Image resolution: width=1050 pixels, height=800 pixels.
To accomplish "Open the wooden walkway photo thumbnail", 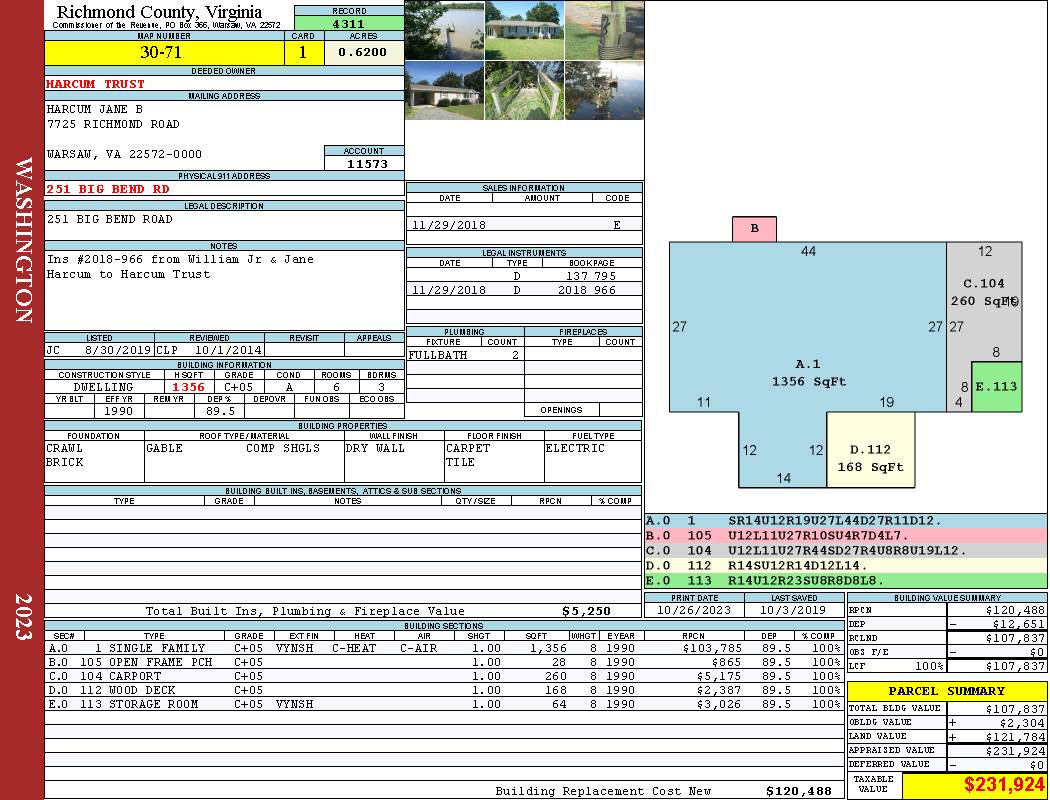I will pyautogui.click(x=524, y=90).
